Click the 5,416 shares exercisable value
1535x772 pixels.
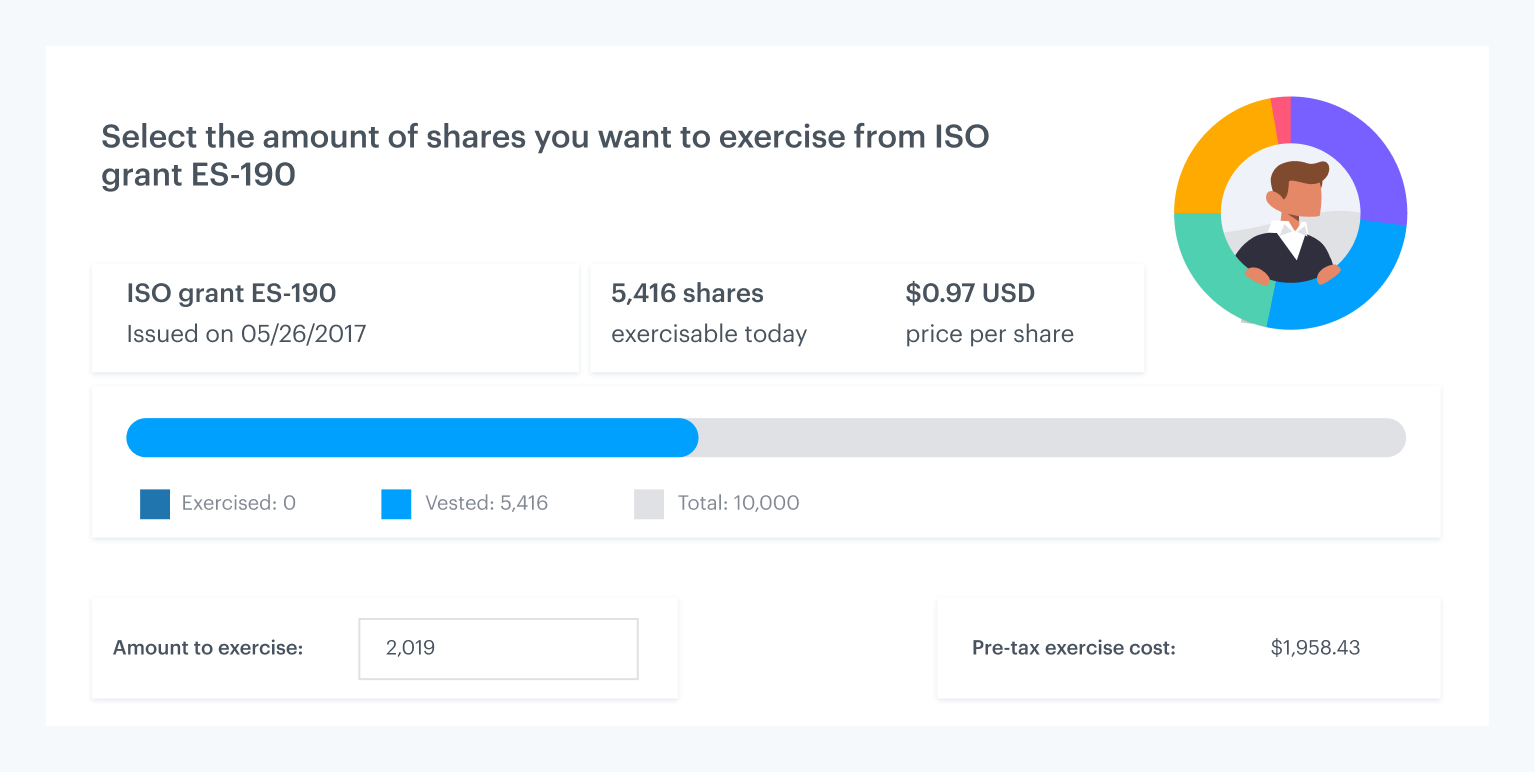tap(687, 294)
